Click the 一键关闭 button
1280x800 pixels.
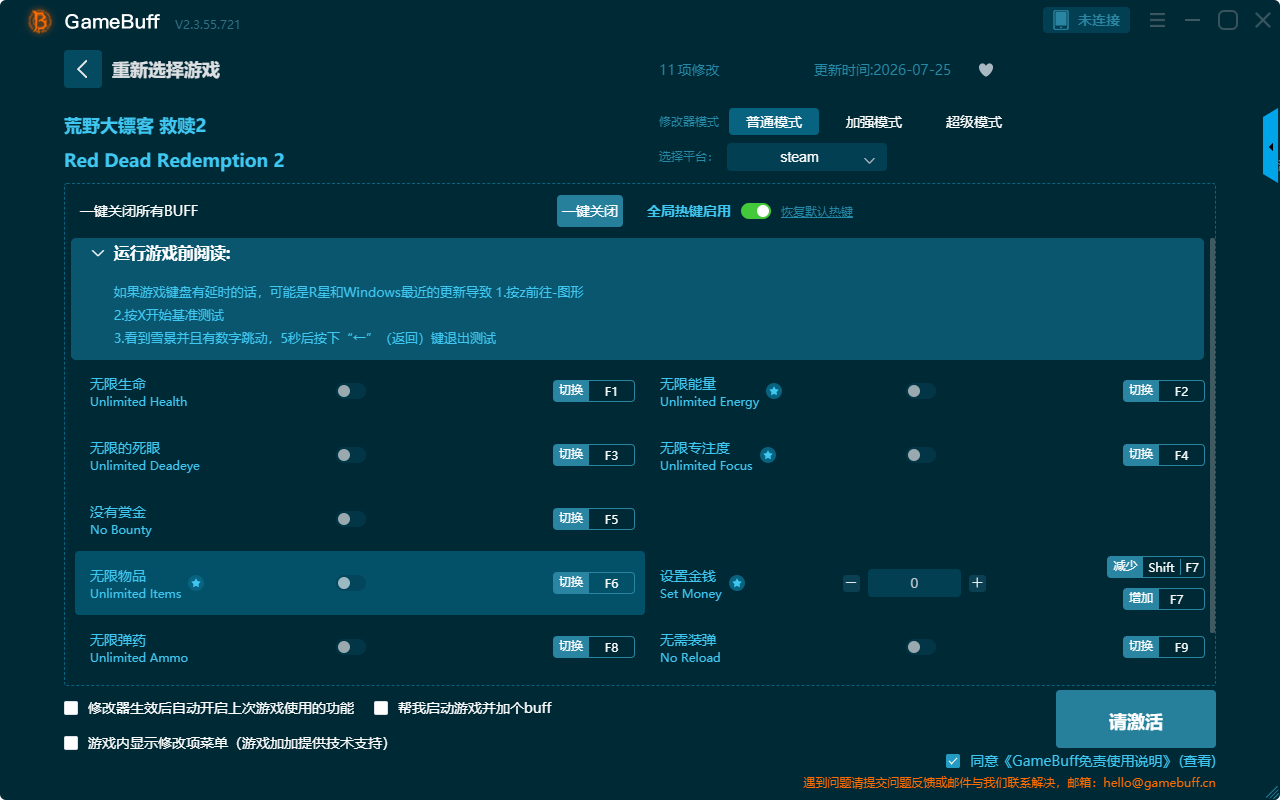coord(590,211)
